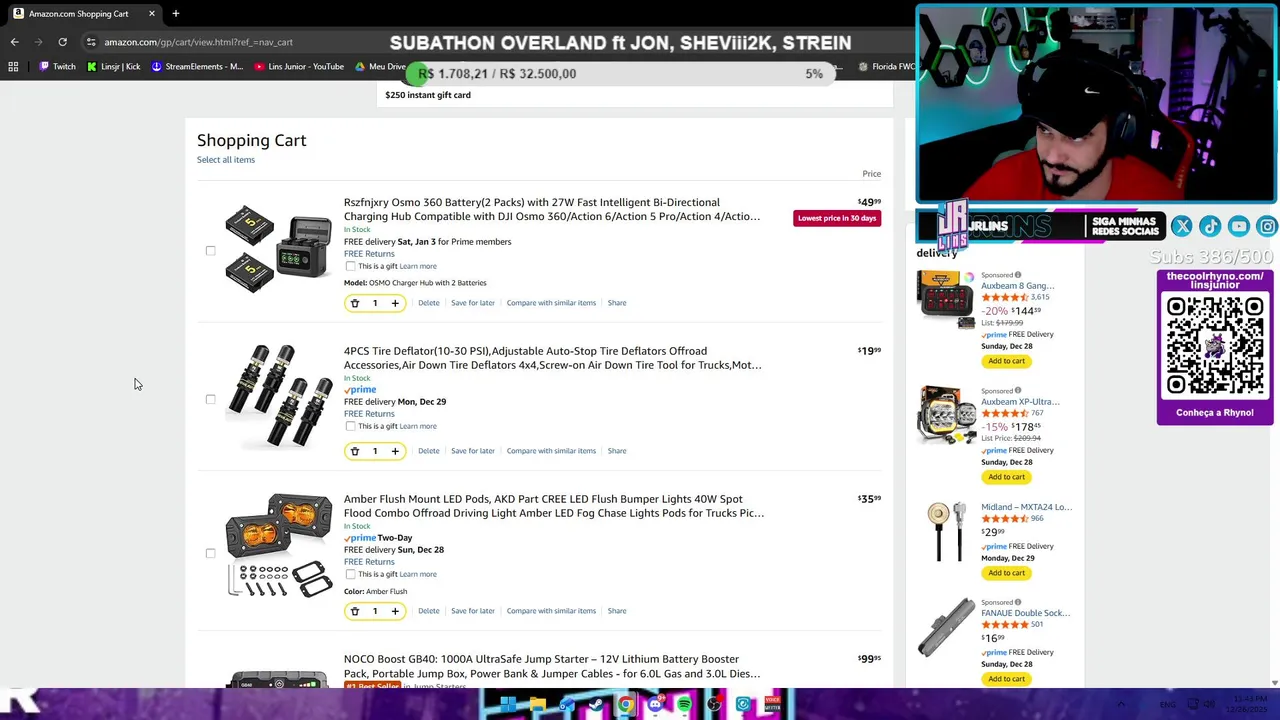Add Midland MXTA24 to cart
This screenshot has width=1280, height=720.
1006,573
